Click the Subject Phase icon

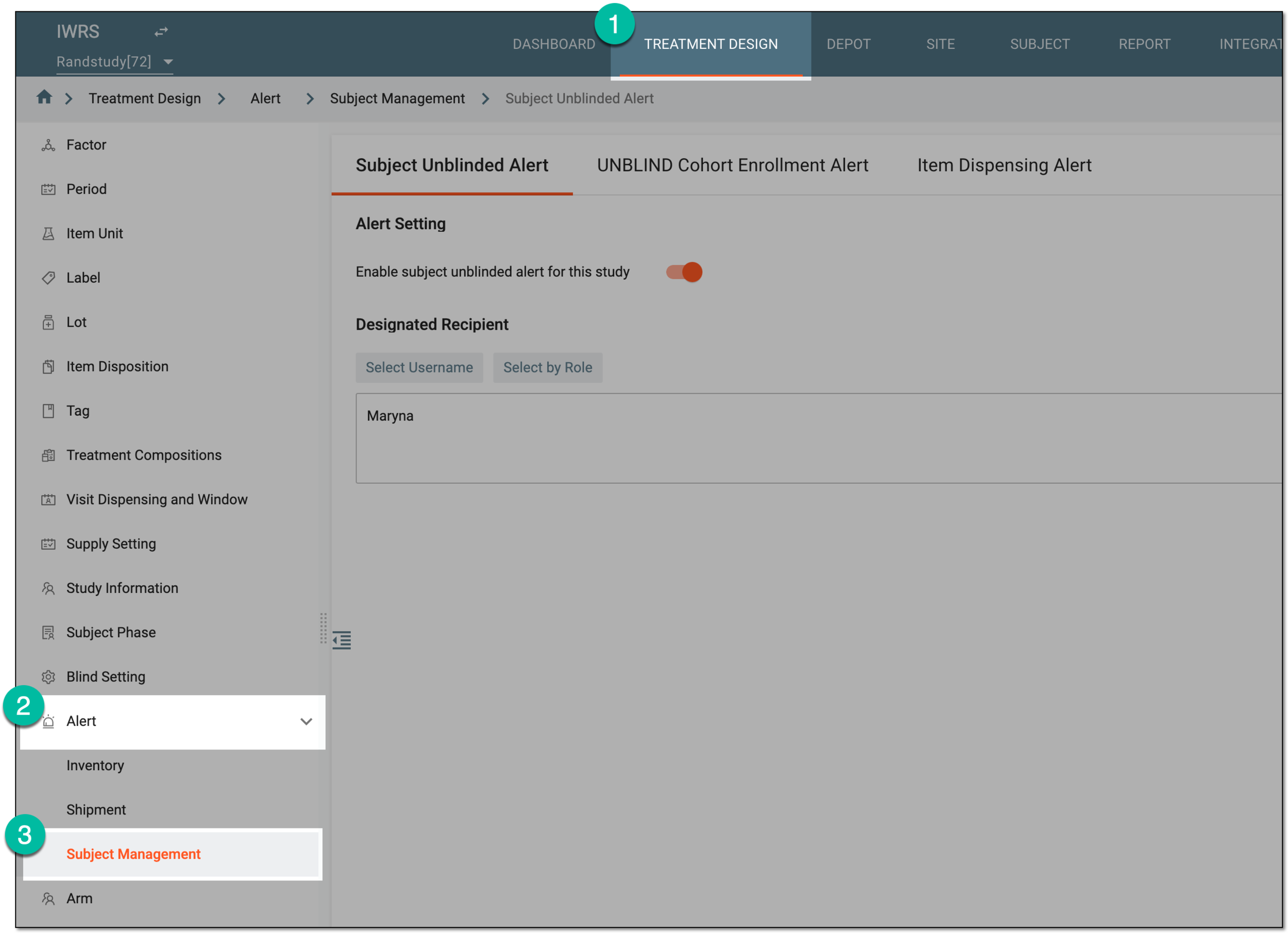48,633
